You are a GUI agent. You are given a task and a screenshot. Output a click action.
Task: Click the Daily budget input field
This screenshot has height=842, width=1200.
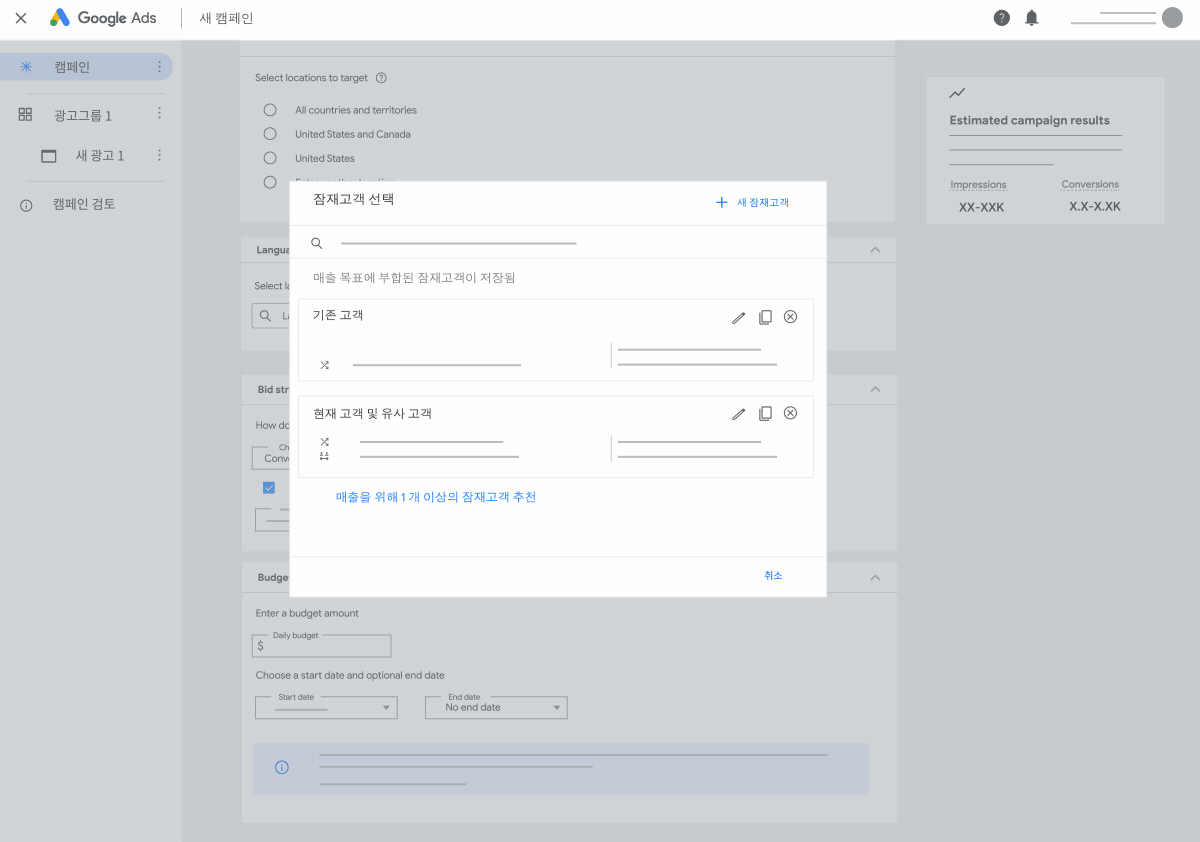point(322,646)
